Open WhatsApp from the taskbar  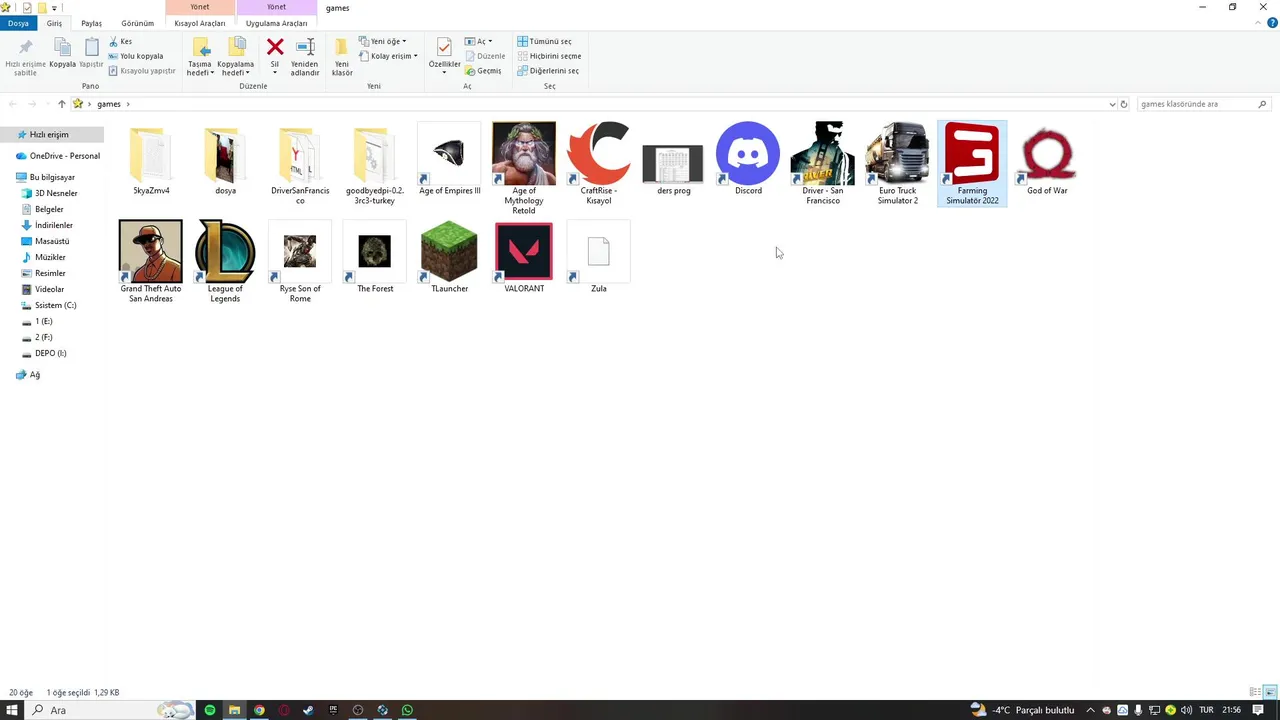pyautogui.click(x=407, y=710)
